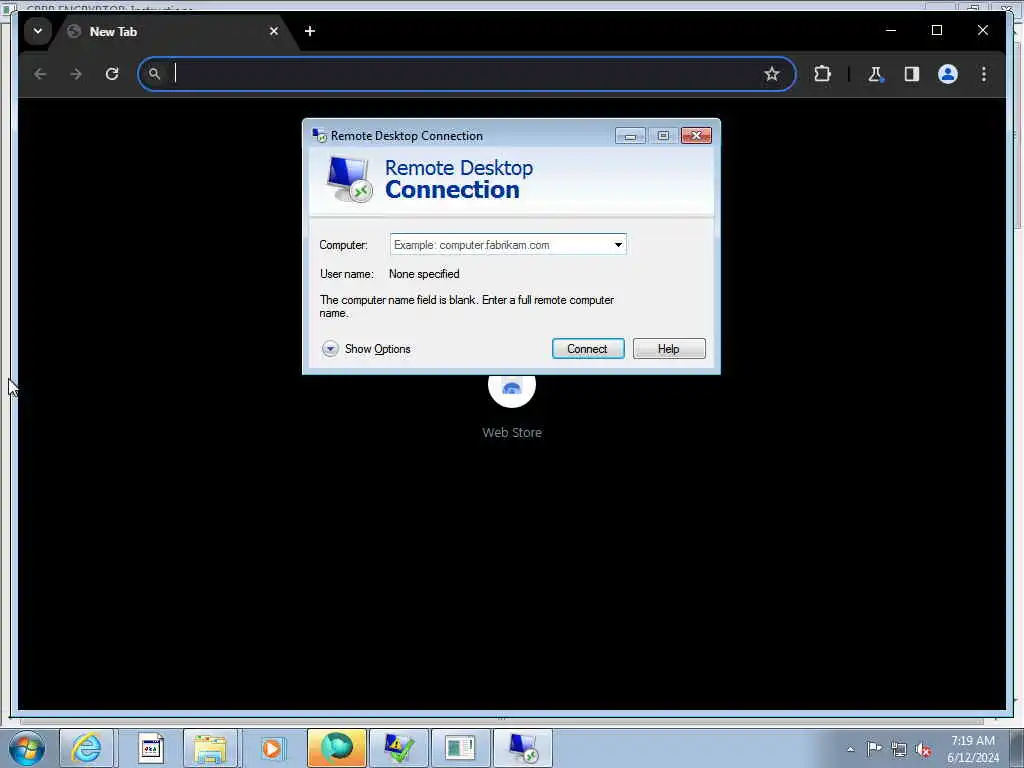Screen dimensions: 1024x768
Task: Reload the current browser page
Action: tap(112, 74)
